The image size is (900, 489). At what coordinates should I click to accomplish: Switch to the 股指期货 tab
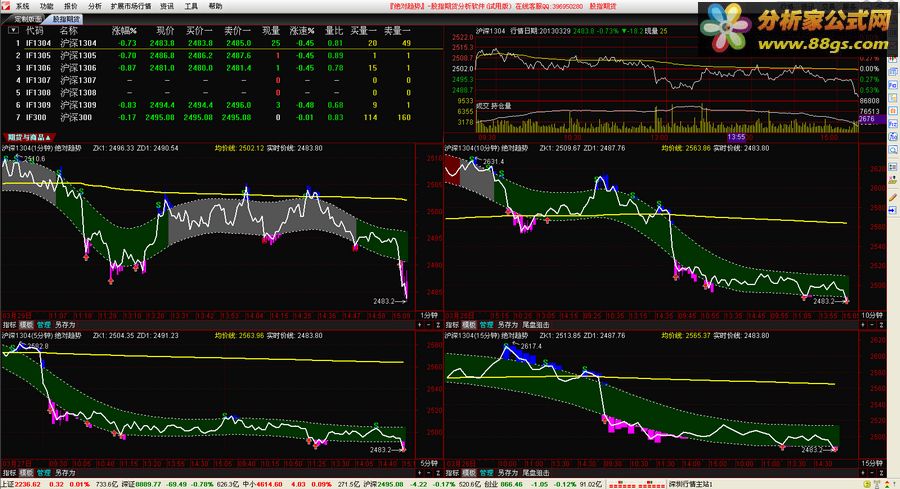tap(67, 19)
